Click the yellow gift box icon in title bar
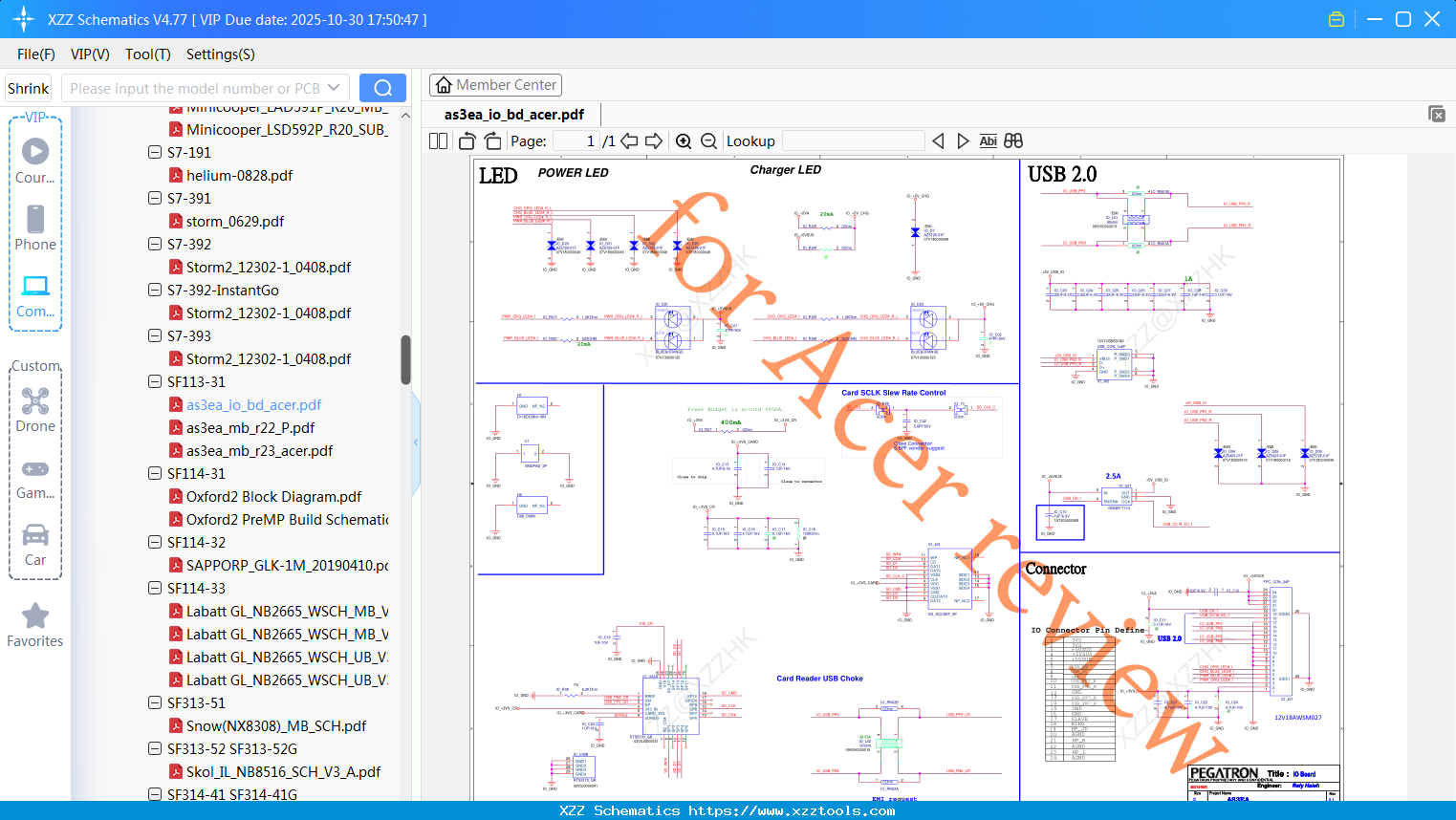Viewport: 1456px width, 820px height. point(1336,19)
